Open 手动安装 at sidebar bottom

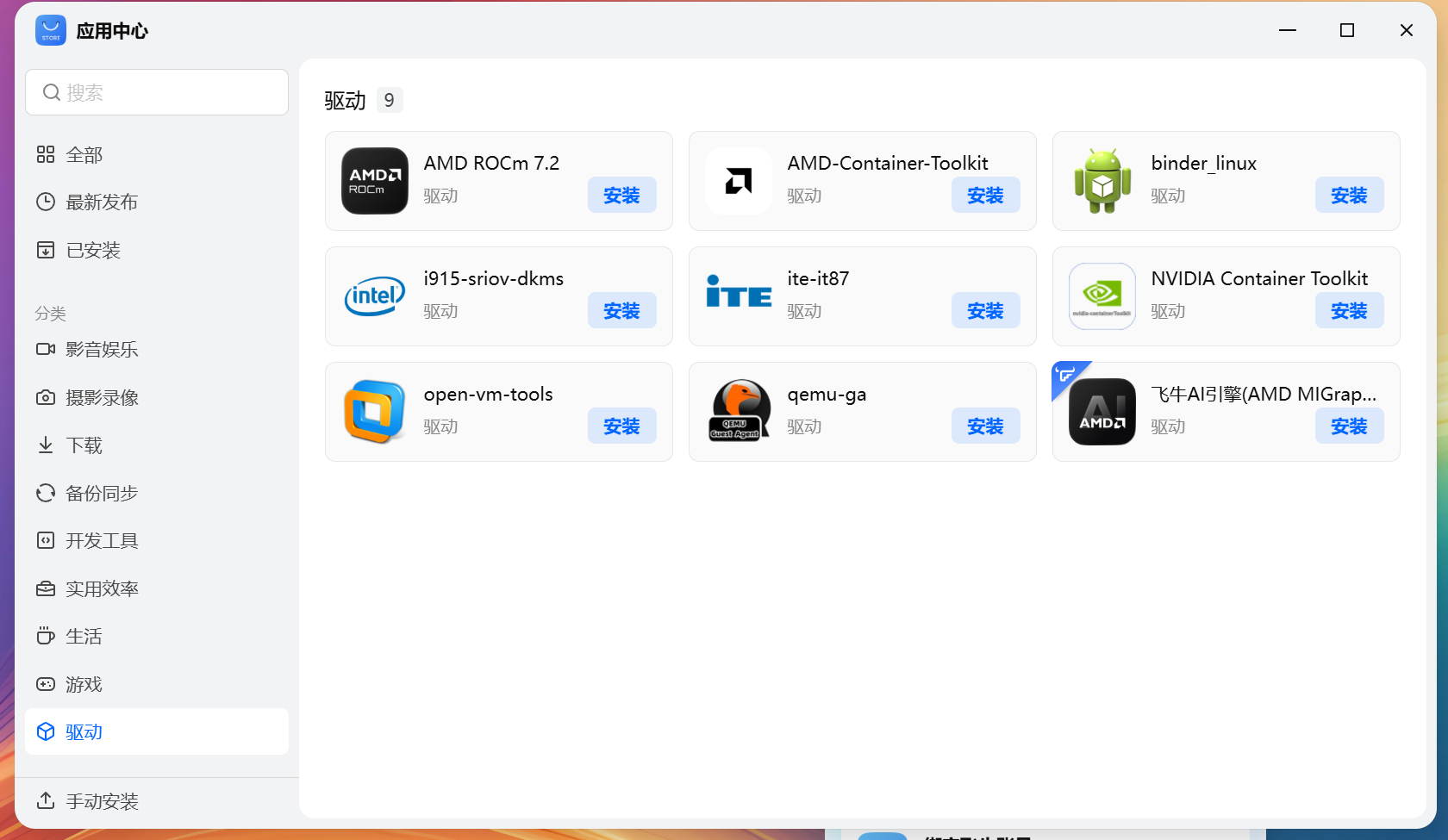click(x=101, y=800)
